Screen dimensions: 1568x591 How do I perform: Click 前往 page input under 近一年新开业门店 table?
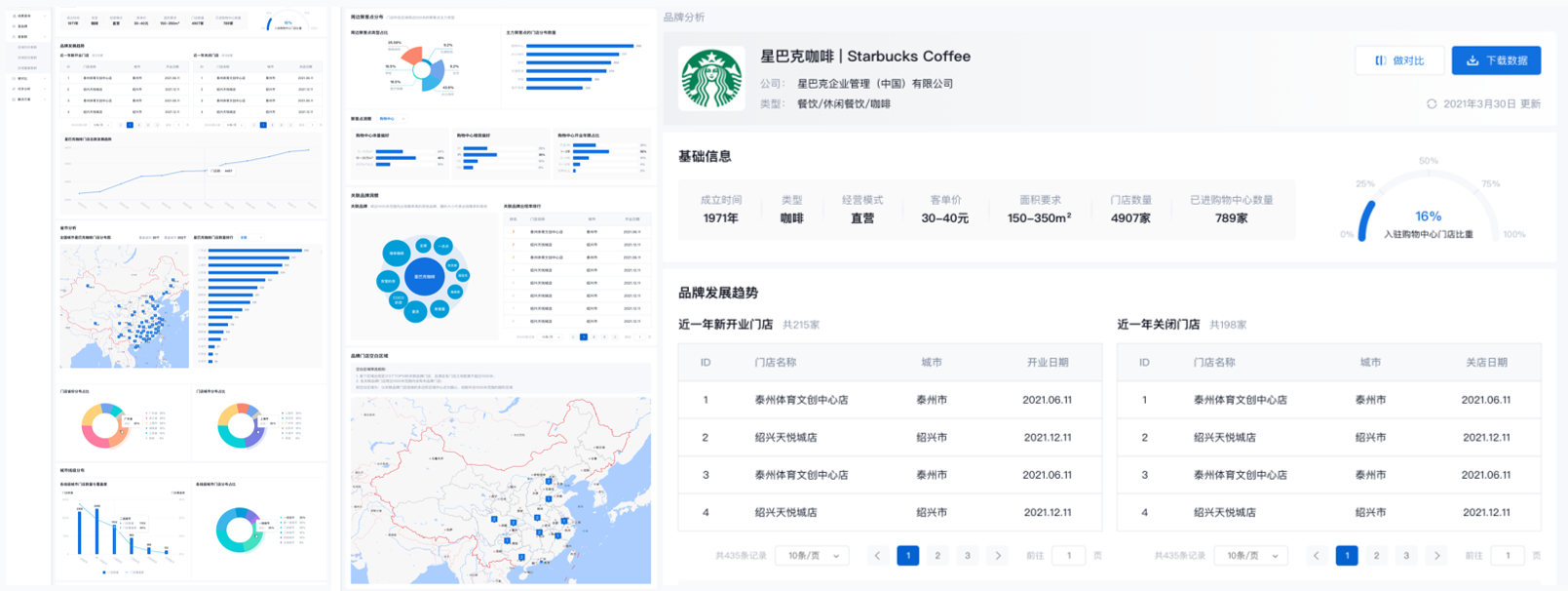(1068, 556)
